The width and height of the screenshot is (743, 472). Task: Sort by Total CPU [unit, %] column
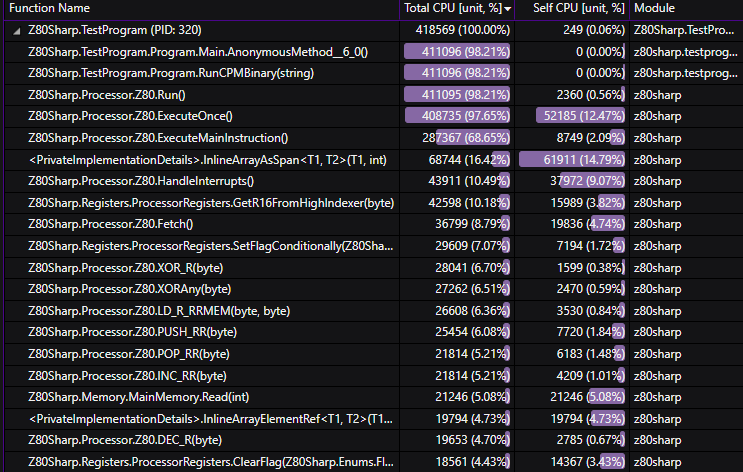(x=453, y=8)
